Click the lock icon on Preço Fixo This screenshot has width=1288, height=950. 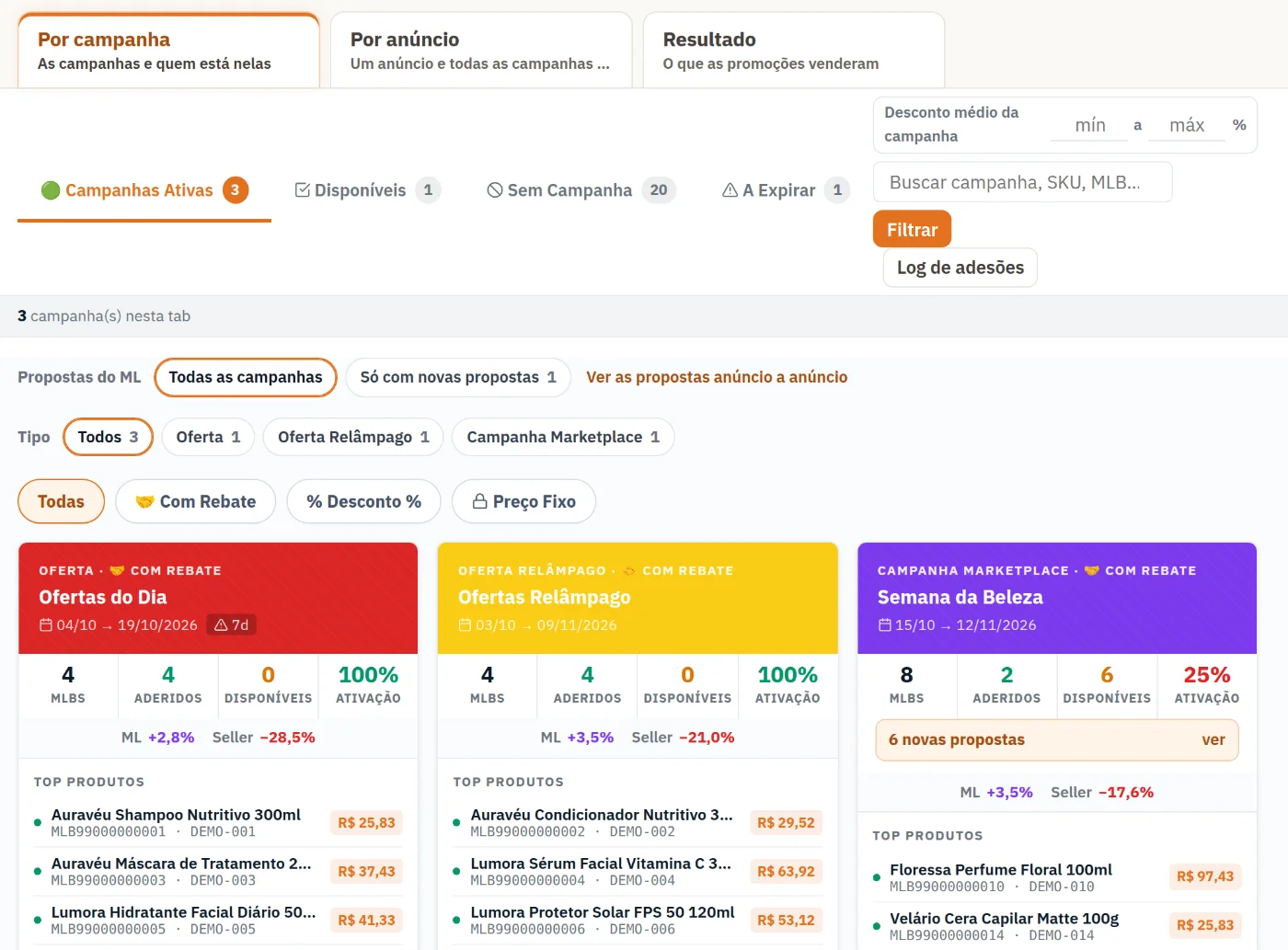[479, 501]
